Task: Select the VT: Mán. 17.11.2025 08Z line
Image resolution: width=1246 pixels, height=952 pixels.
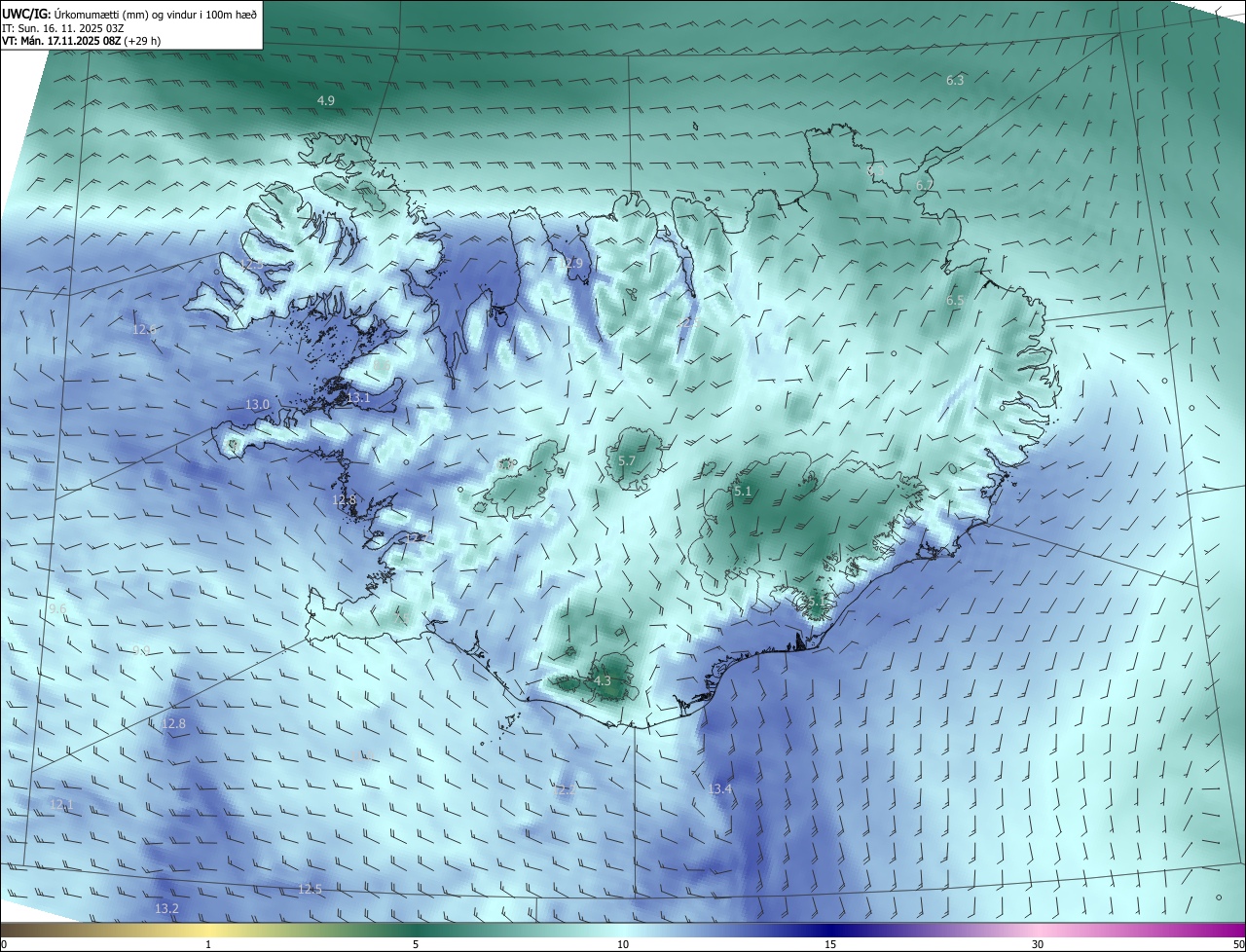Action: coord(81,41)
